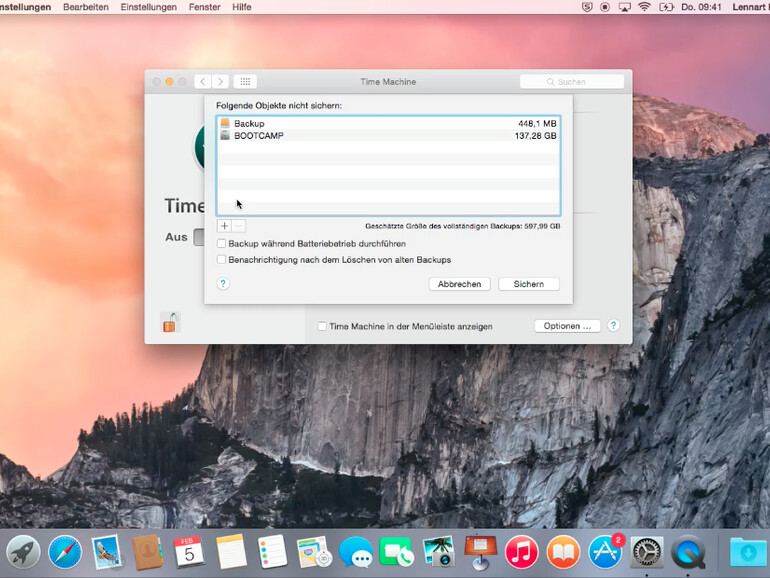Click the 137,28 GB size value

(535, 136)
